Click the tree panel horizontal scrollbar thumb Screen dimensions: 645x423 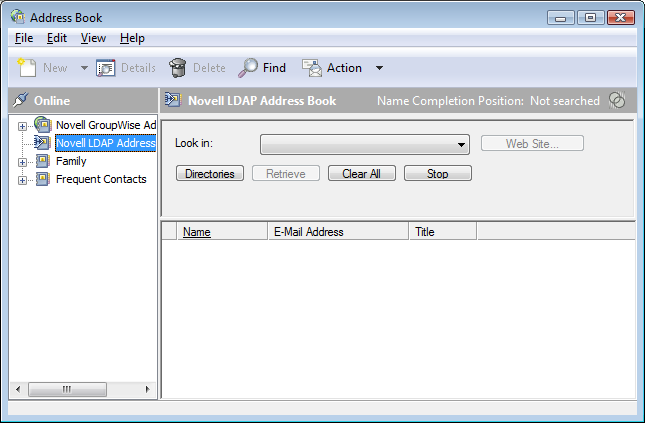67,389
